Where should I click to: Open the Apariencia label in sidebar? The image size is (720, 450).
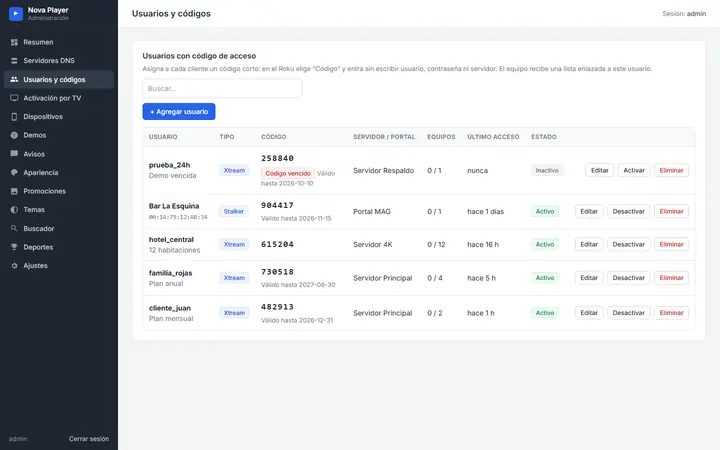pos(41,173)
